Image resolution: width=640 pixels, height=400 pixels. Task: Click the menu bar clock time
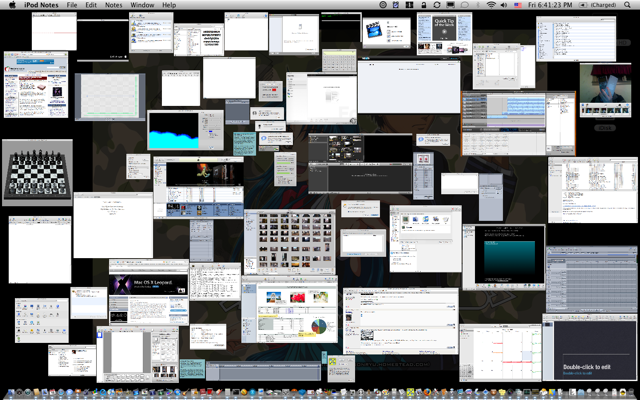[550, 5]
